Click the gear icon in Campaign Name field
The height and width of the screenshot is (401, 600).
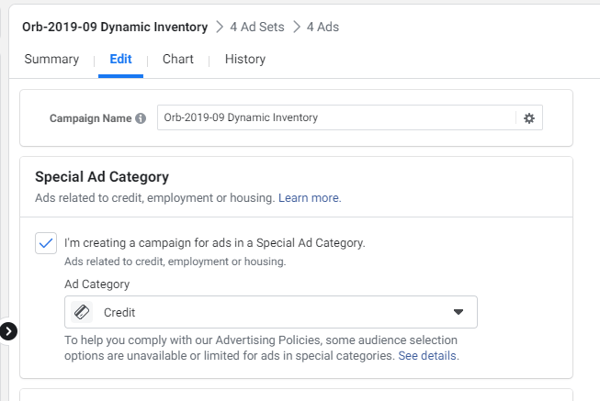529,118
